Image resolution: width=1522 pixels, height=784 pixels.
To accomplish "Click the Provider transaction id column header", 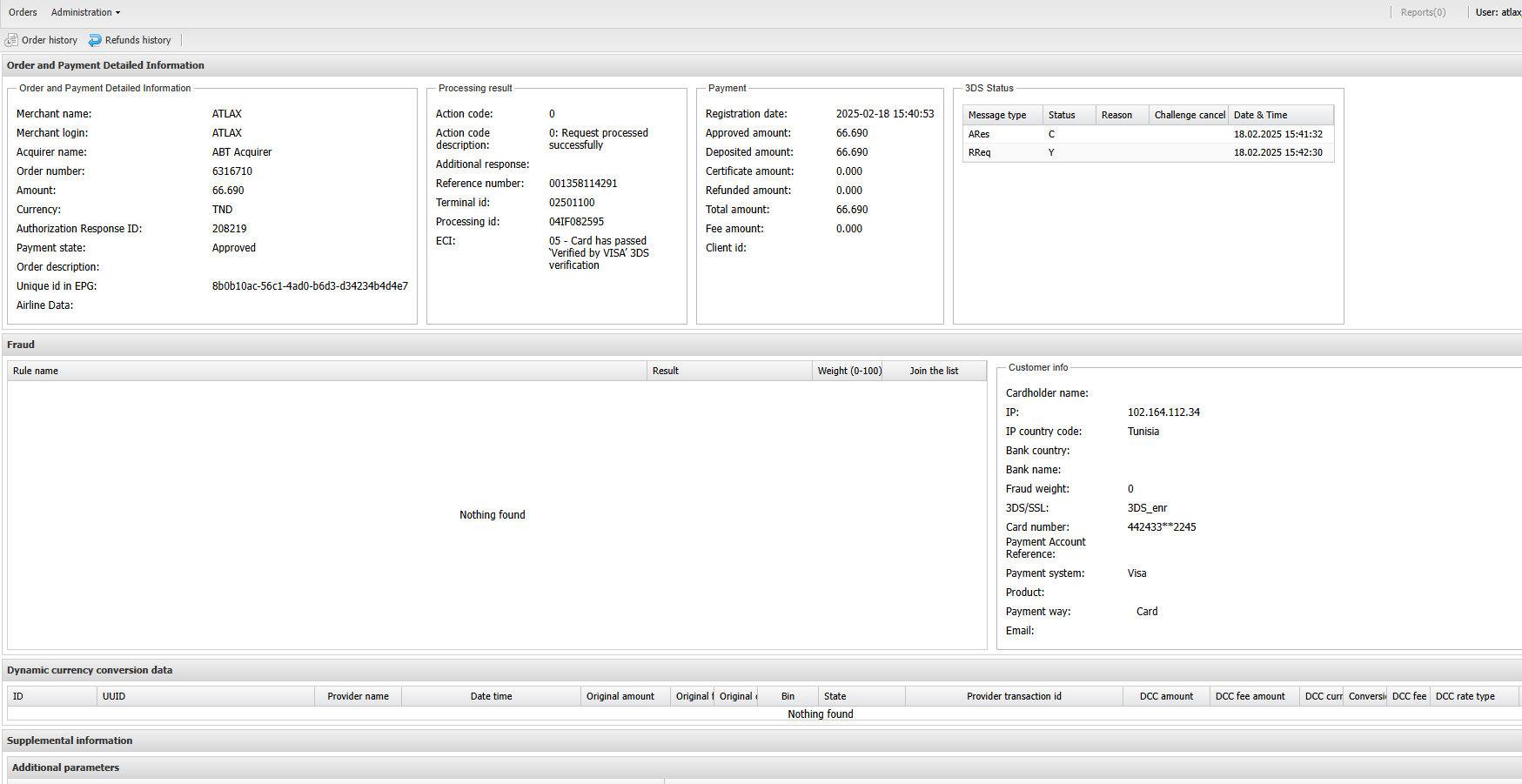I will 1014,696.
